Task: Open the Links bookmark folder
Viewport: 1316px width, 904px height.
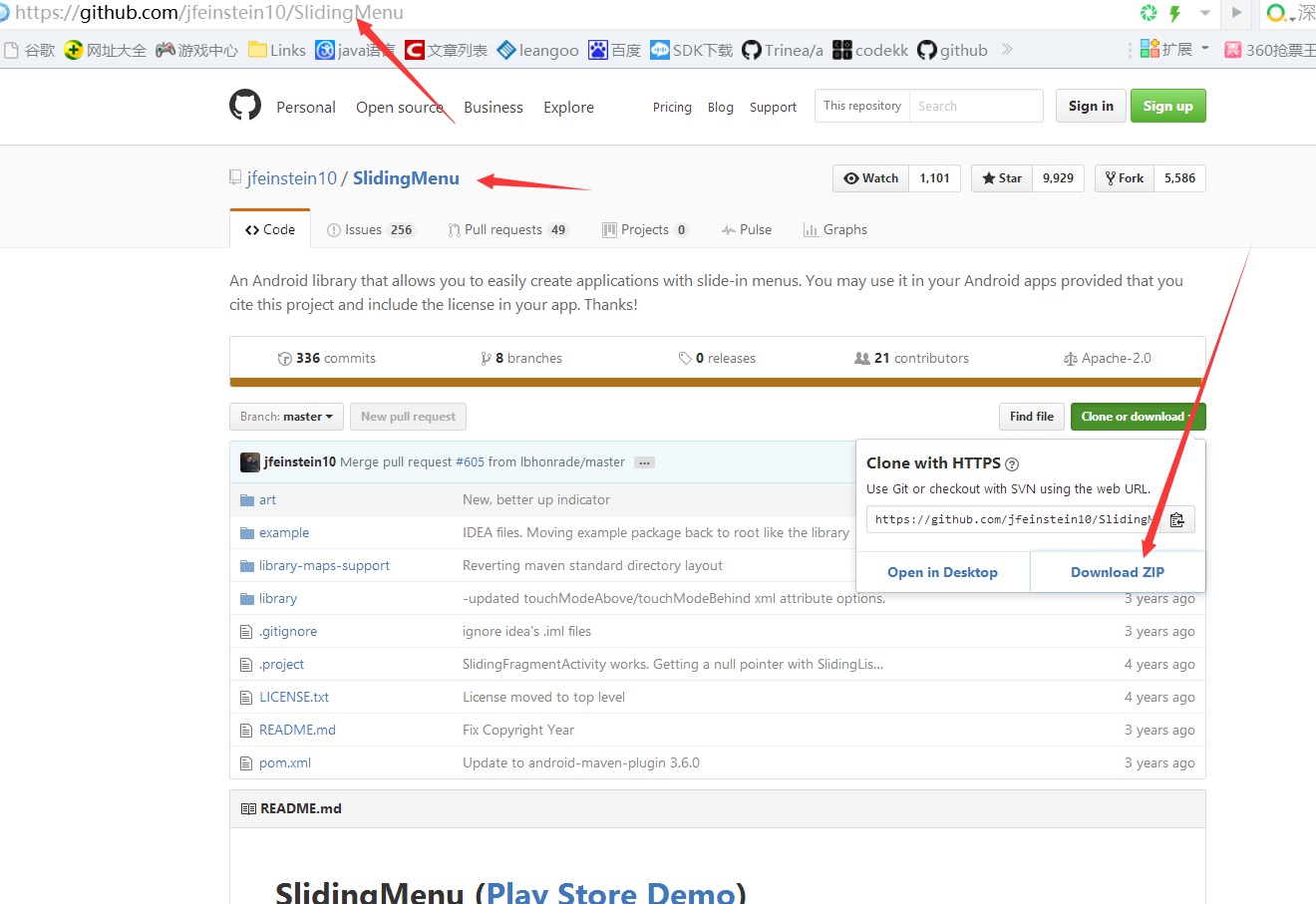Action: [277, 50]
